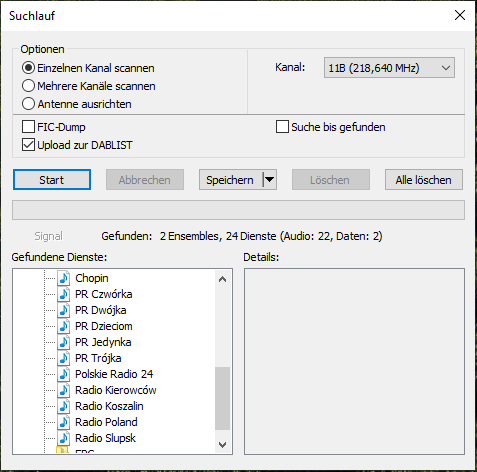The image size is (477, 472).
Task: Start the channel scan
Action: [x=52, y=180]
